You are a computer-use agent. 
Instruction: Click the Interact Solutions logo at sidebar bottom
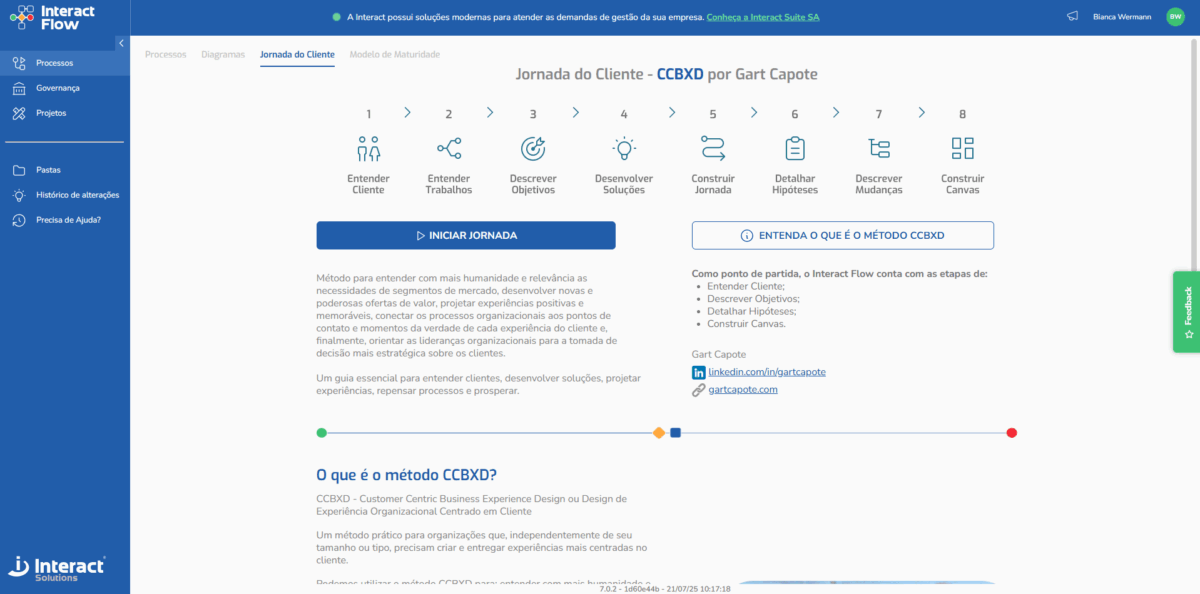pyautogui.click(x=56, y=568)
